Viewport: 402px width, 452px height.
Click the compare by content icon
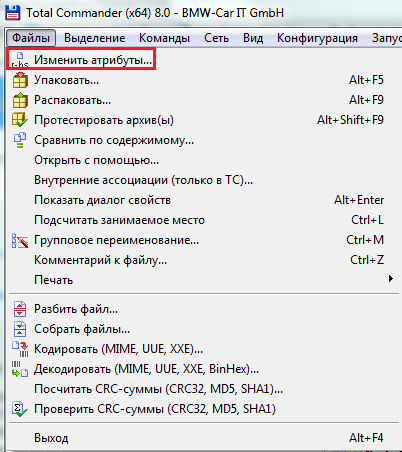(x=20, y=140)
